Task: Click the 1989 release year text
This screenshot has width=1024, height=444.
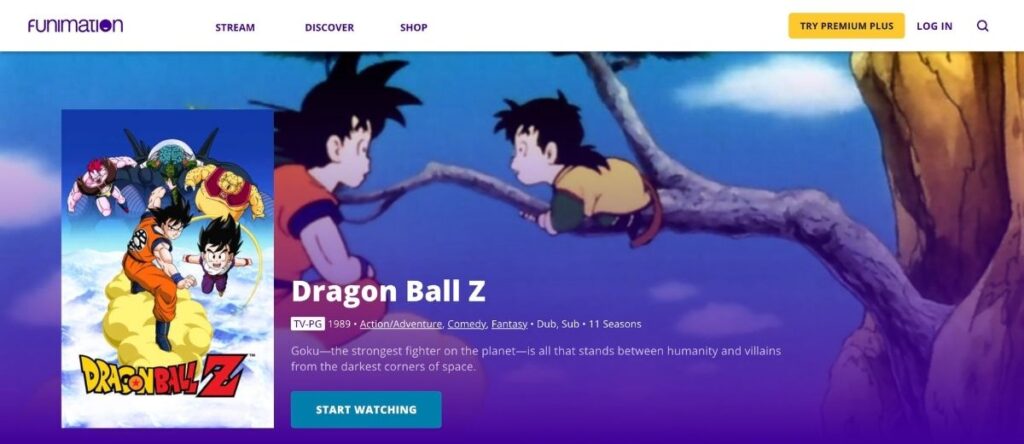Action: click(339, 324)
